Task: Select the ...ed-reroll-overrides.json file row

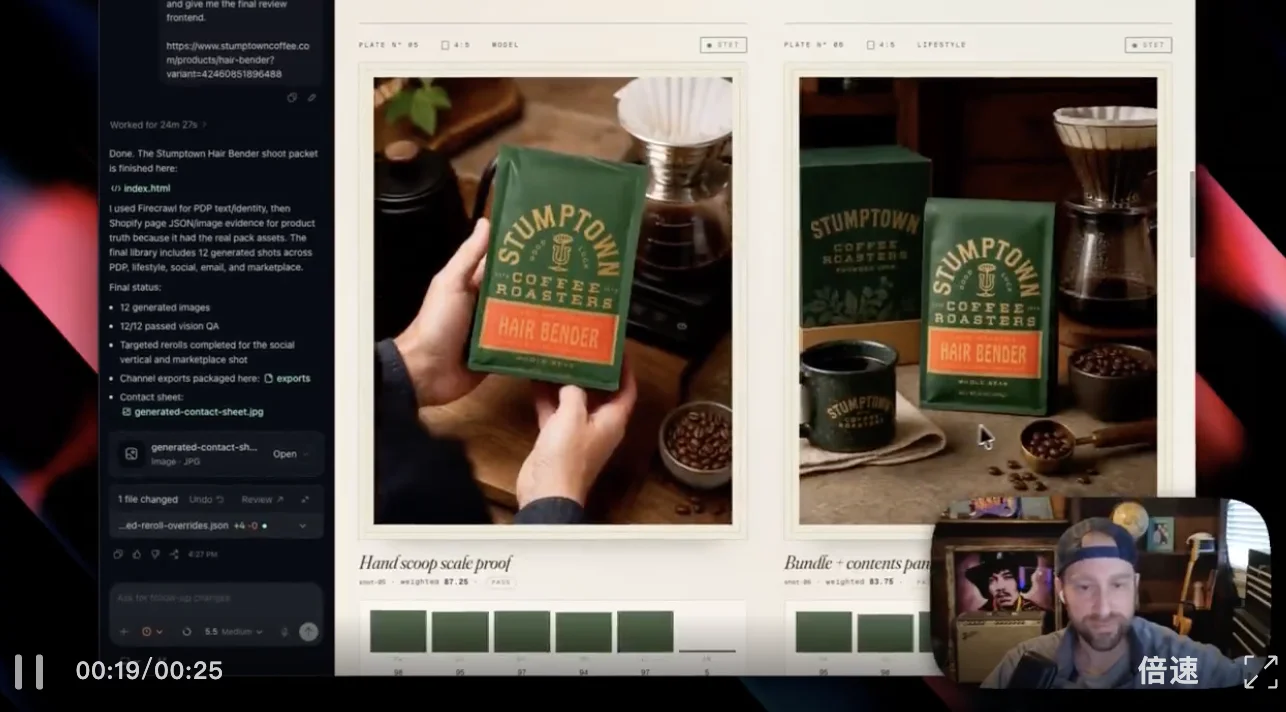Action: pos(215,525)
